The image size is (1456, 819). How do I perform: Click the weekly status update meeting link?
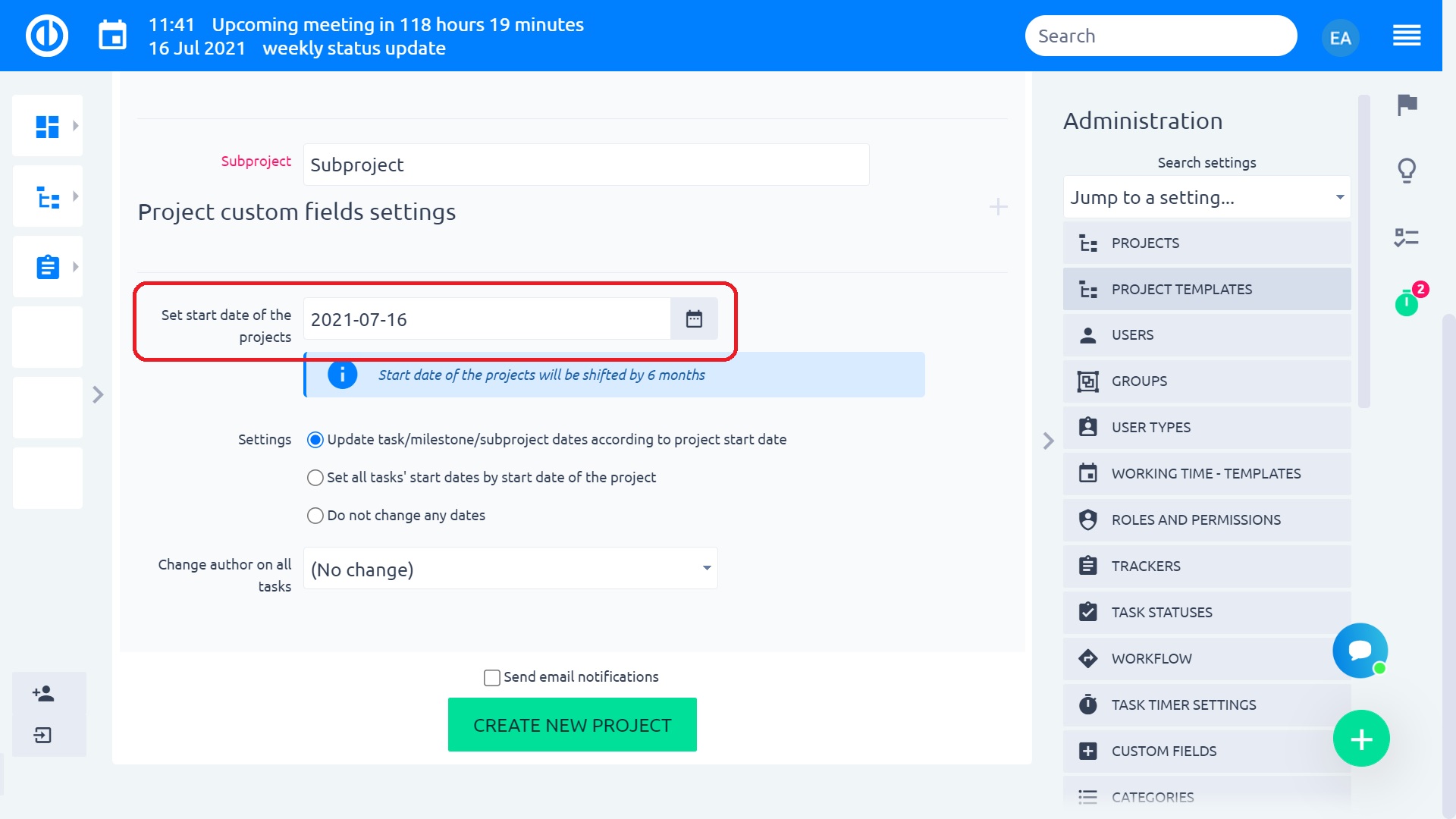pos(354,48)
